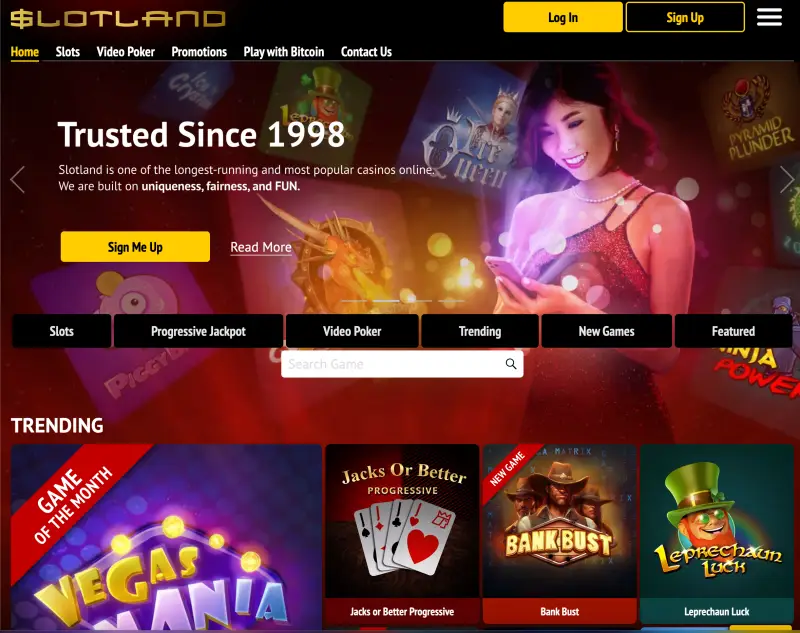Screen dimensions: 800x633
Task: Open Play with Bitcoin menu item
Action: 284,52
